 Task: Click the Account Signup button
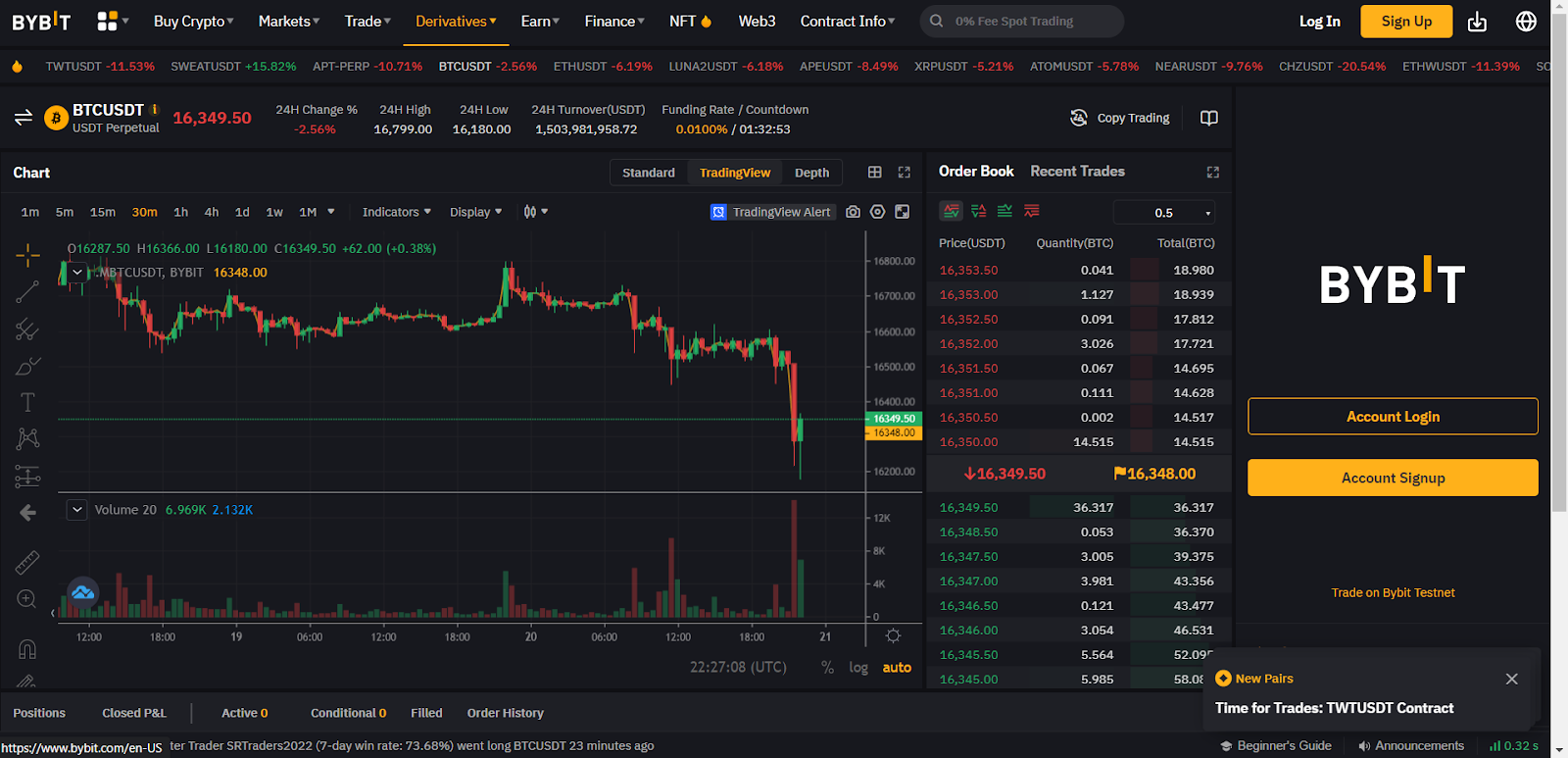point(1393,478)
